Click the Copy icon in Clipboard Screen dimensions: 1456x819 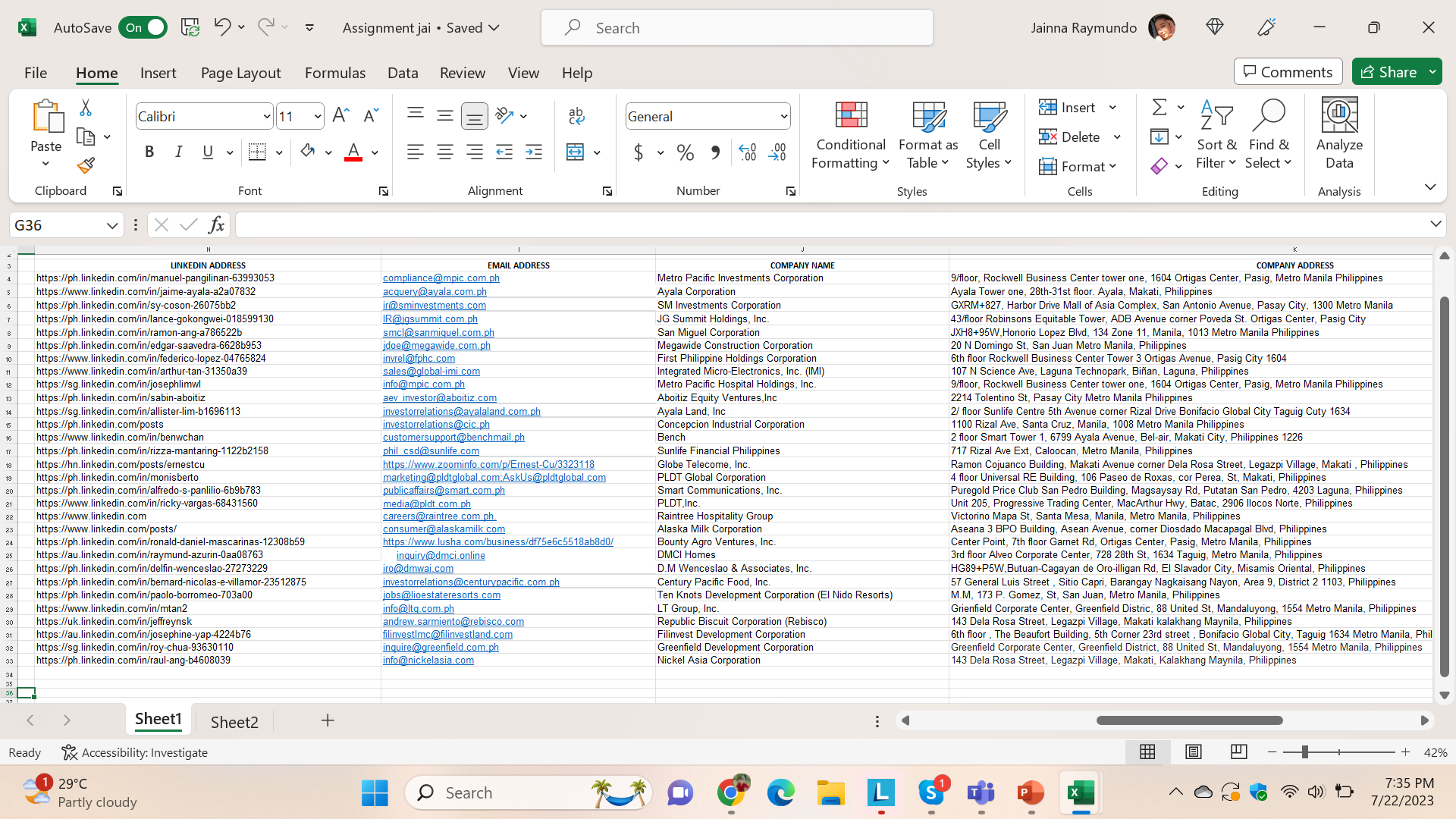(x=86, y=136)
